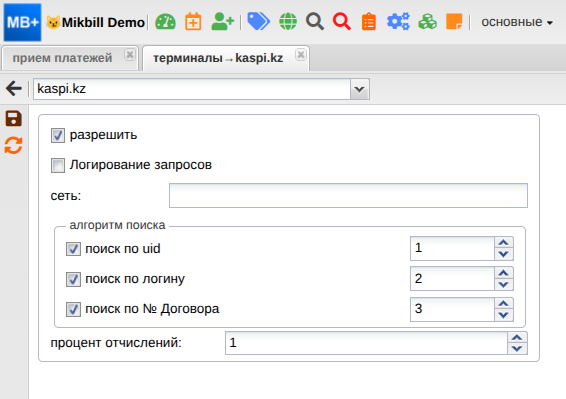This screenshot has height=399, width=566.
Task: Open the основные dropdown menu
Action: (x=517, y=22)
